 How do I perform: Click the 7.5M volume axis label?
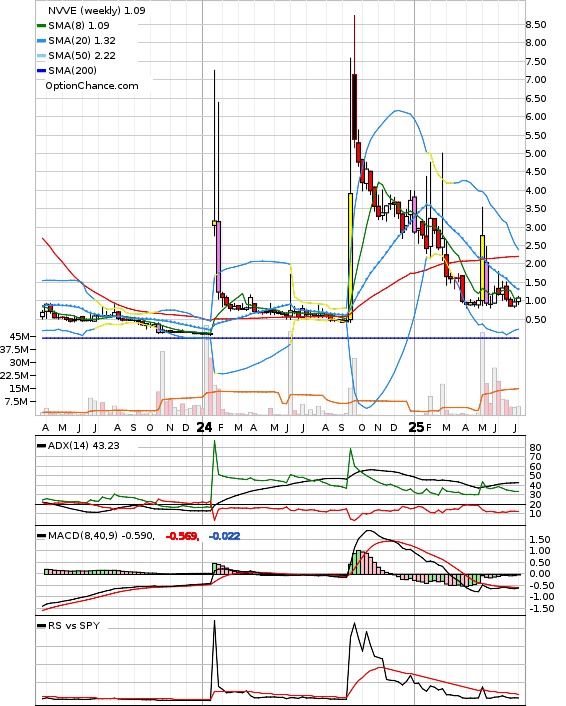(18, 402)
